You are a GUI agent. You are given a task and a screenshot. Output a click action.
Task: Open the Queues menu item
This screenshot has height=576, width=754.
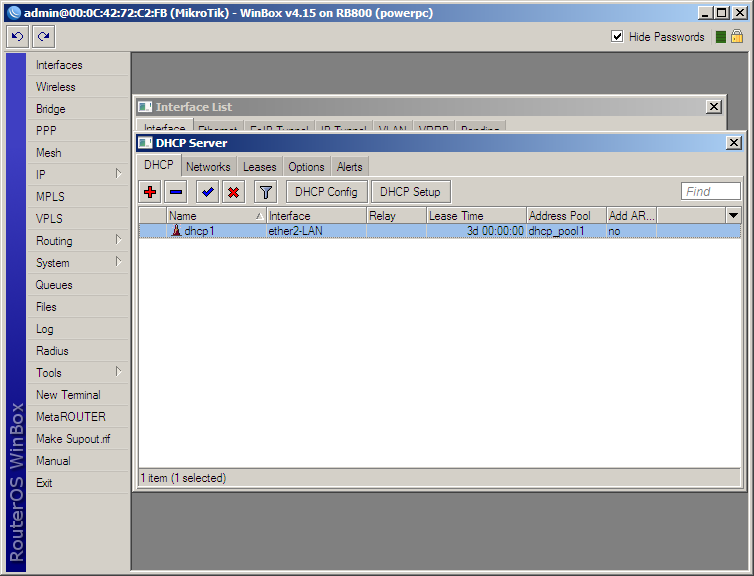[x=78, y=285]
